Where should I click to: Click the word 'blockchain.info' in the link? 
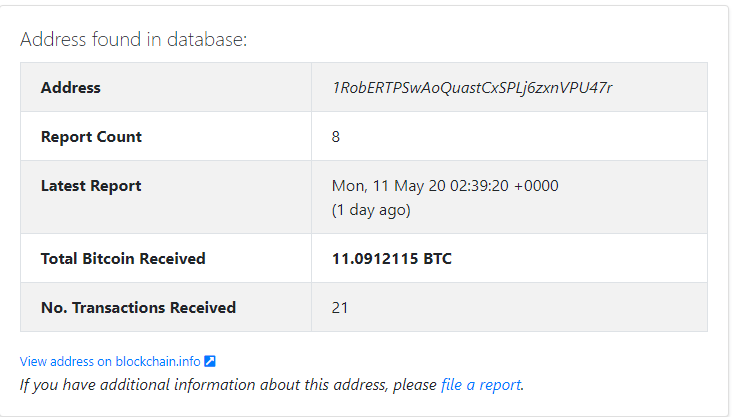(x=158, y=361)
